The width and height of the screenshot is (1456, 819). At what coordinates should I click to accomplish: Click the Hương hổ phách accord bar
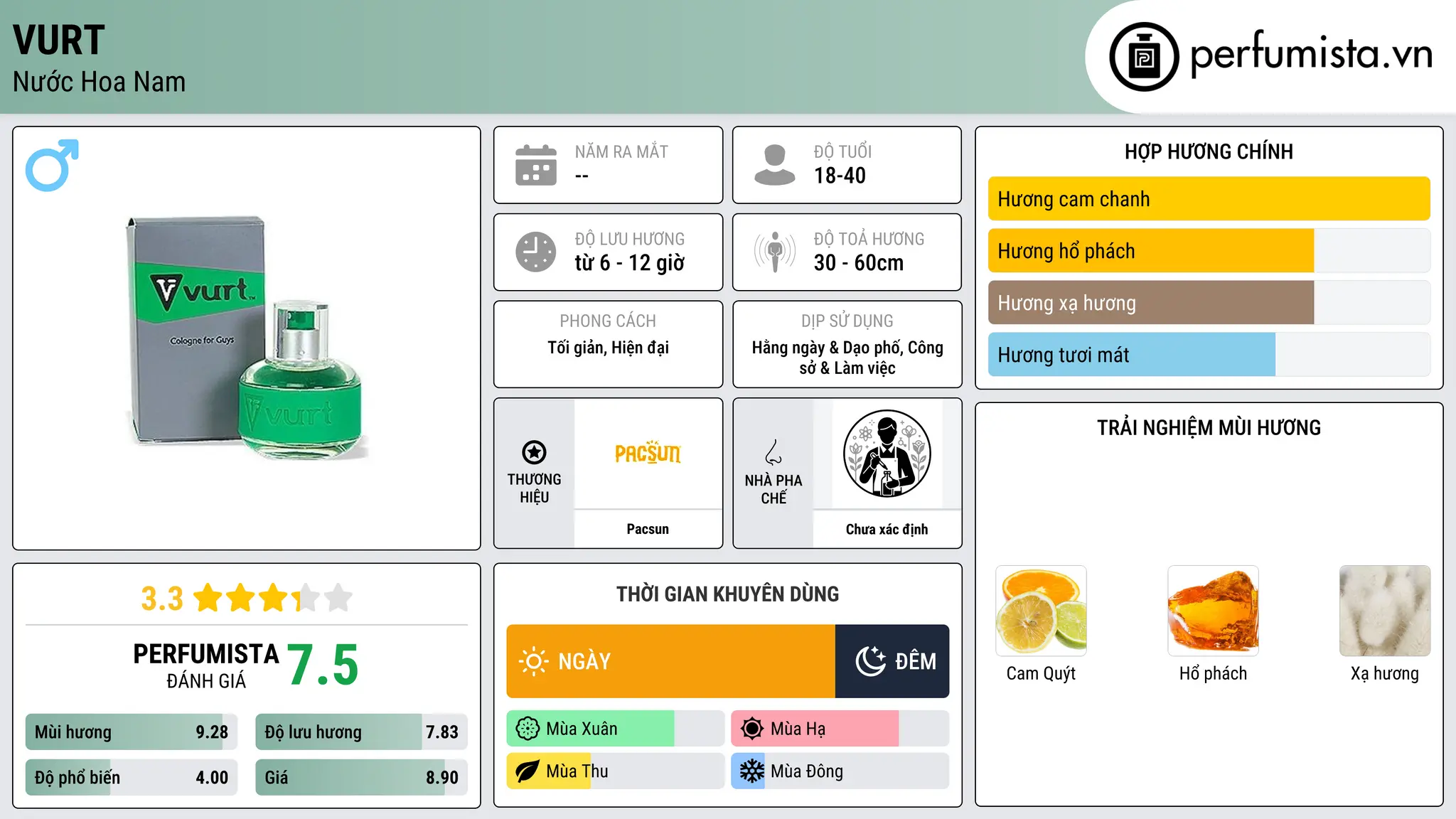[x=1209, y=251]
